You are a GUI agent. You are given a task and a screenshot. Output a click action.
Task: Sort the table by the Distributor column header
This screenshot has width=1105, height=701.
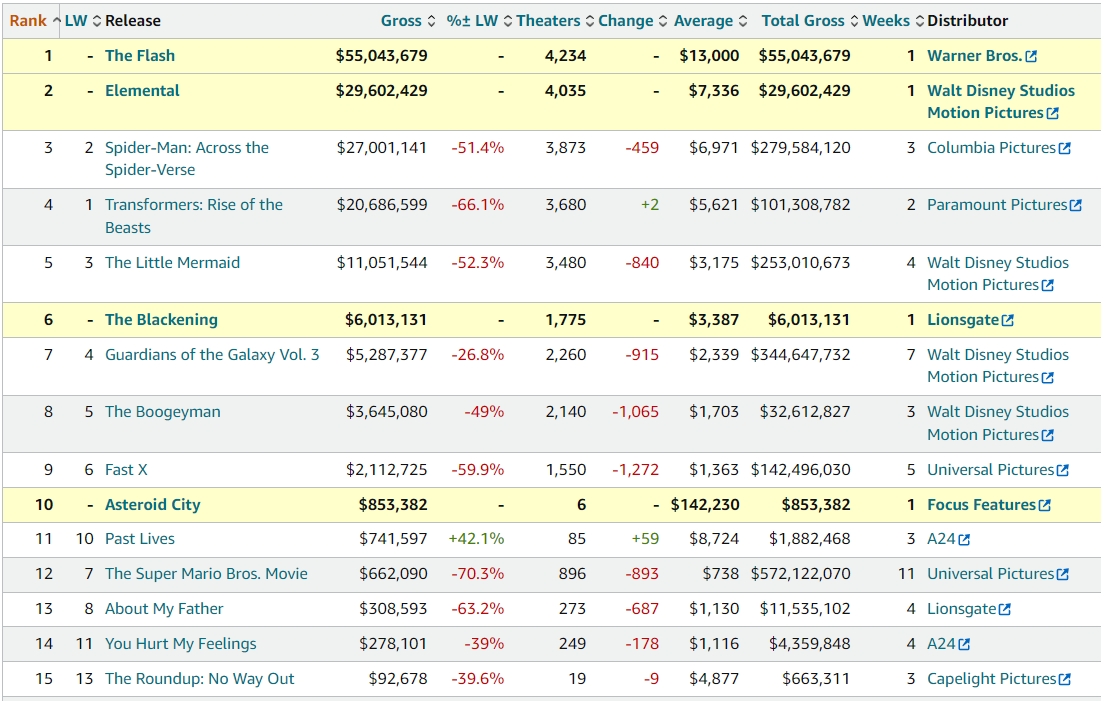pos(967,21)
